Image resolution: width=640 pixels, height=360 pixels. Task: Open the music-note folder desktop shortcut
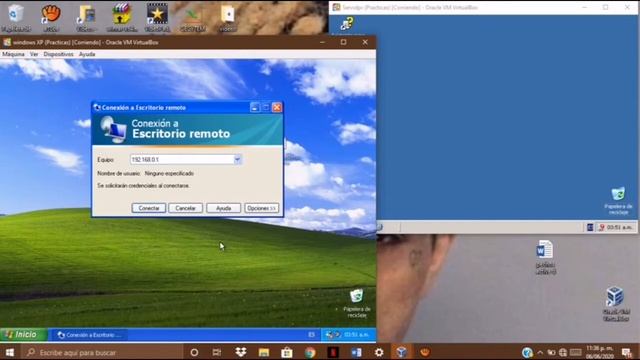coord(86,17)
